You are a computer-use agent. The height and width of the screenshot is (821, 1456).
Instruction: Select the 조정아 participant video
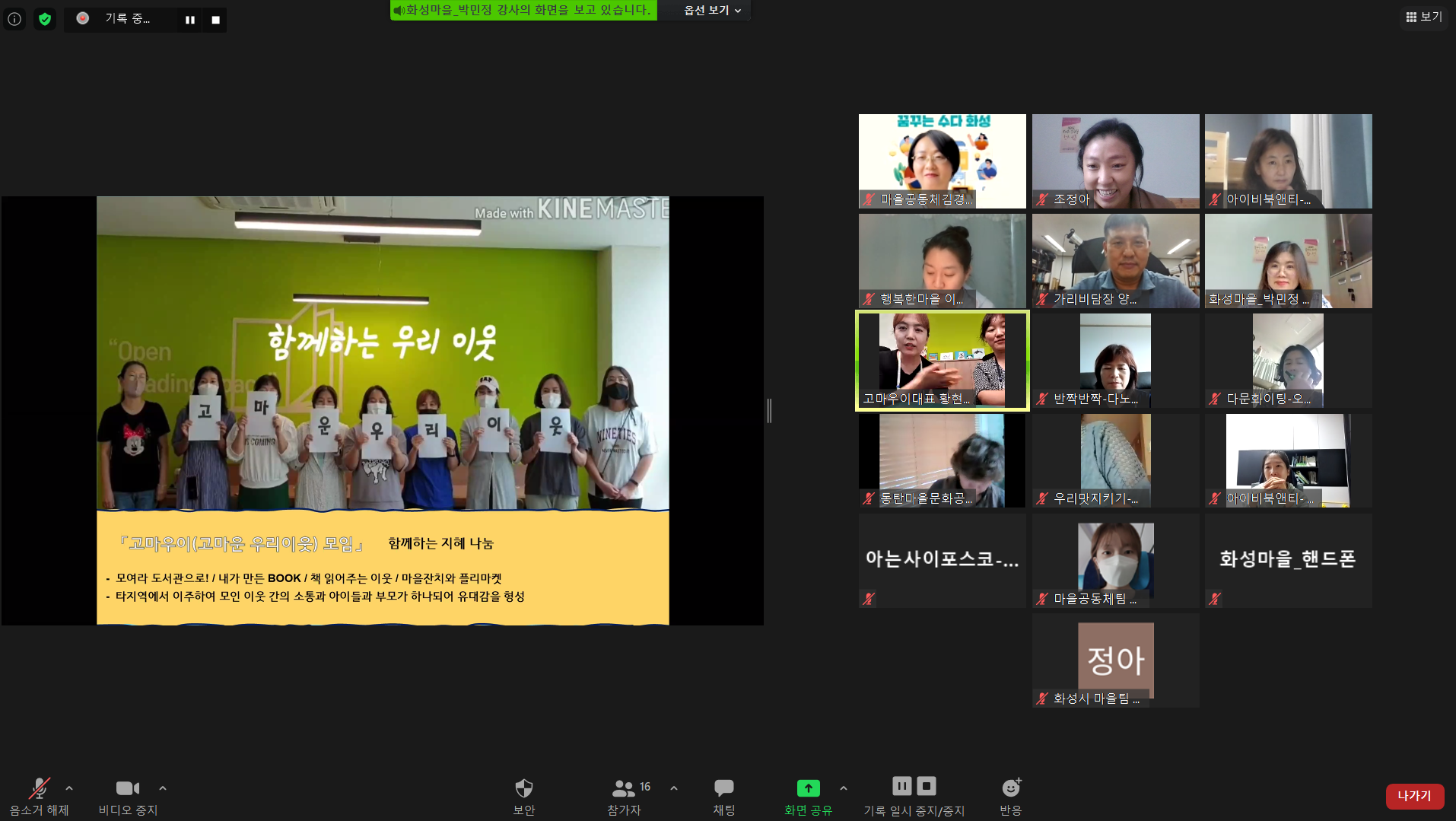click(1115, 161)
